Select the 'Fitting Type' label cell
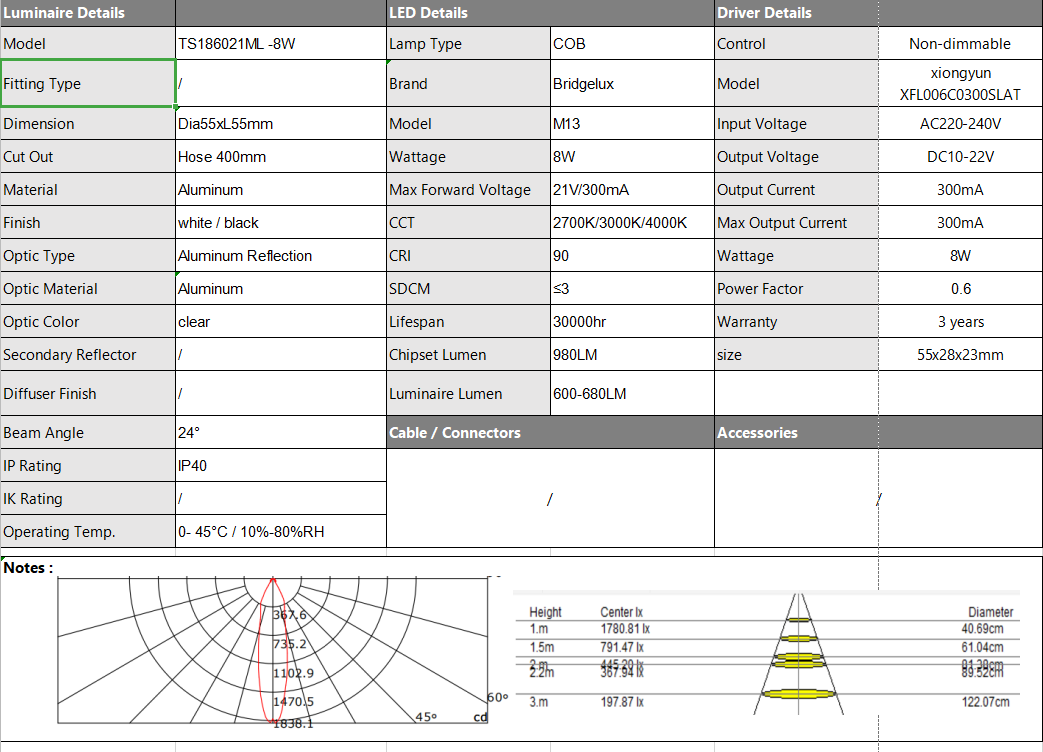Image resolution: width=1043 pixels, height=752 pixels. click(88, 83)
